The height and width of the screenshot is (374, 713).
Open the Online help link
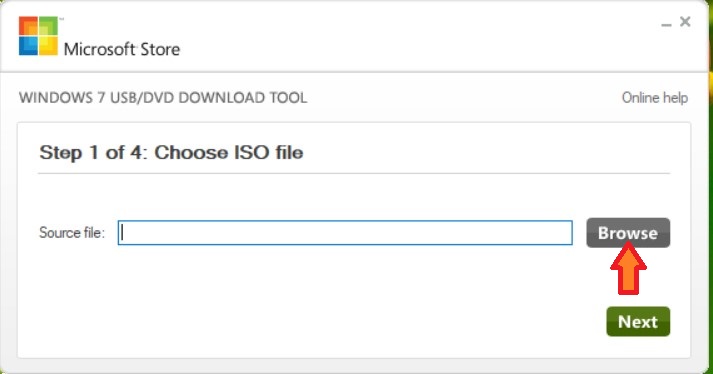pos(655,97)
